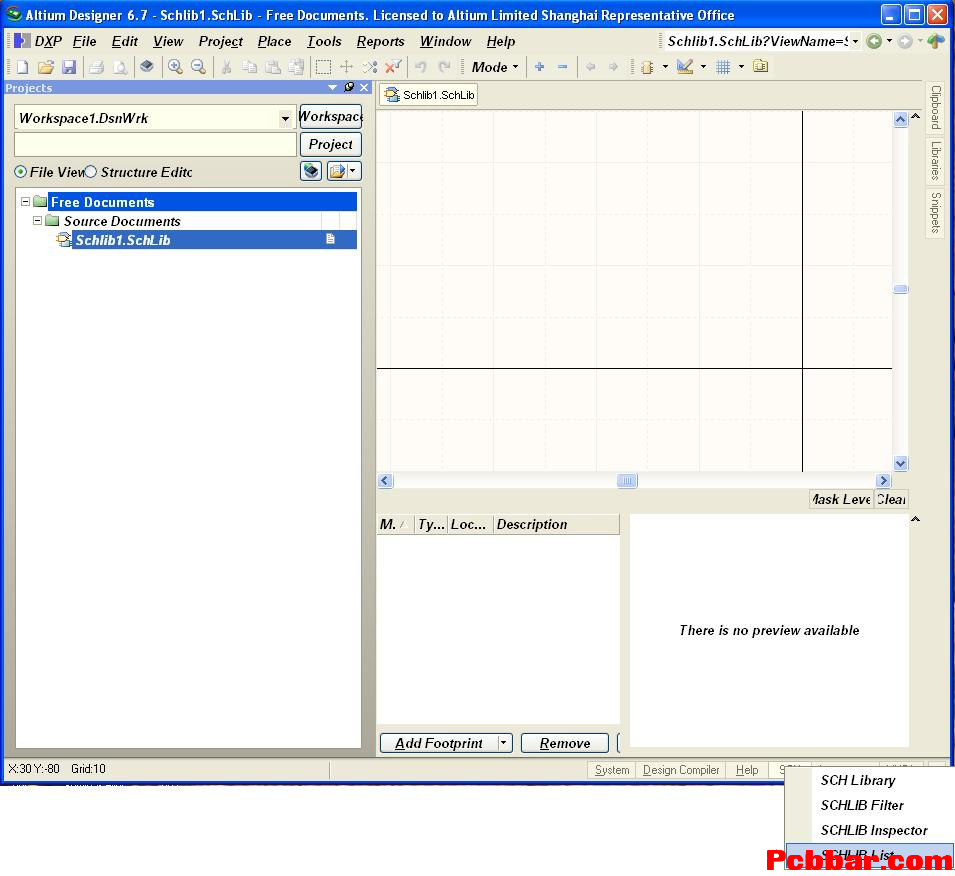Select SCHLIB Filter from popup menu
The height and width of the screenshot is (876, 955).
click(862, 805)
